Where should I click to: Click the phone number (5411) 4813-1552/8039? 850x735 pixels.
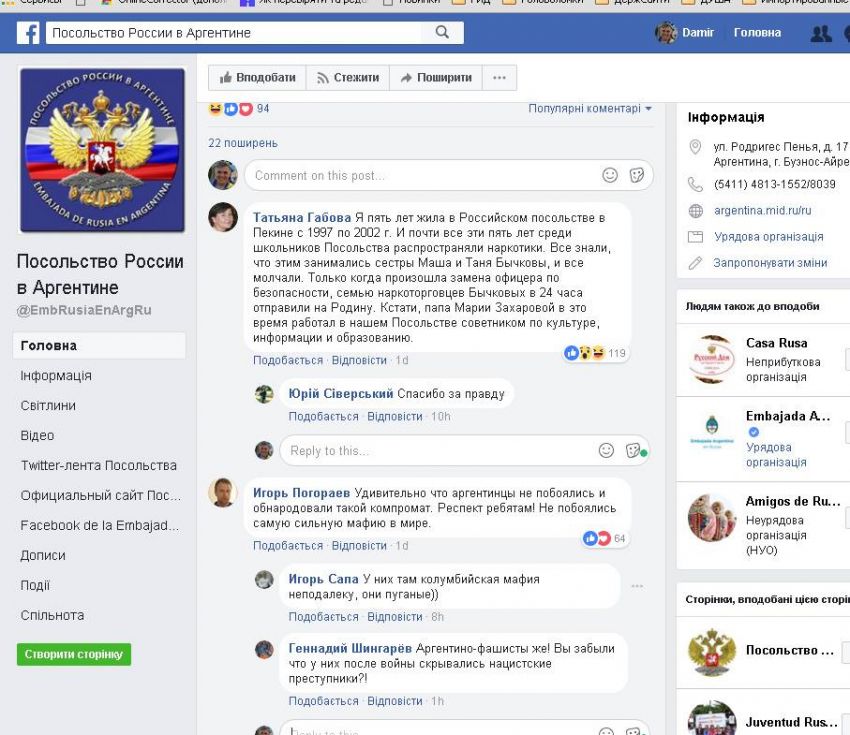pos(775,184)
